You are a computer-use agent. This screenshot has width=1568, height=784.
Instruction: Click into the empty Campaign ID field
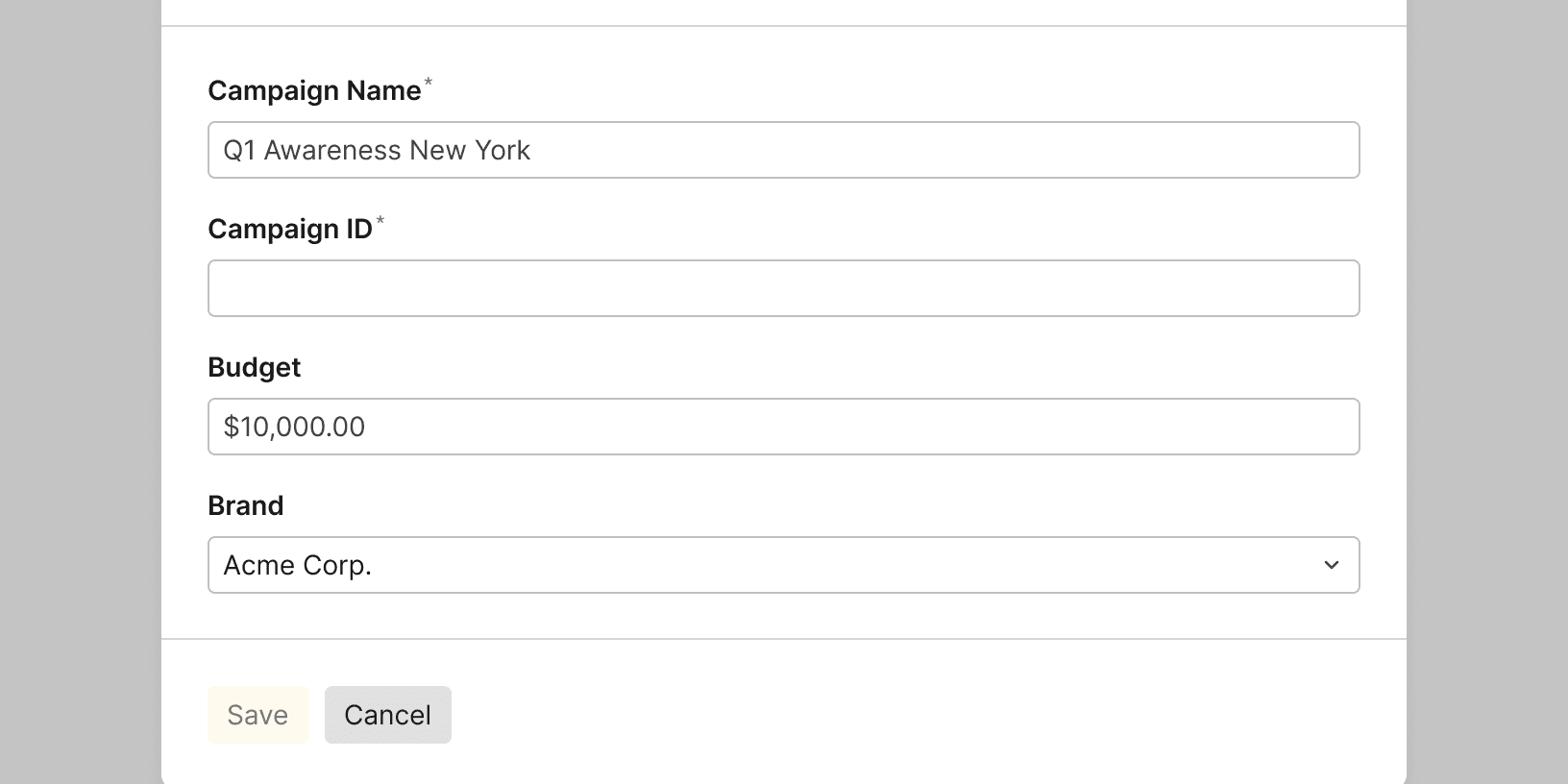coord(784,288)
